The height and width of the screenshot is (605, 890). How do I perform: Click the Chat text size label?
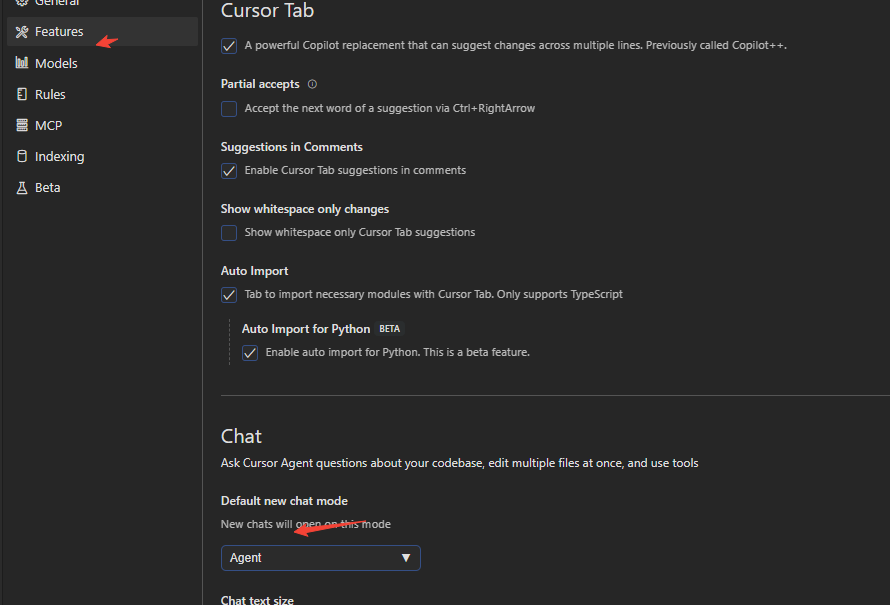point(257,600)
